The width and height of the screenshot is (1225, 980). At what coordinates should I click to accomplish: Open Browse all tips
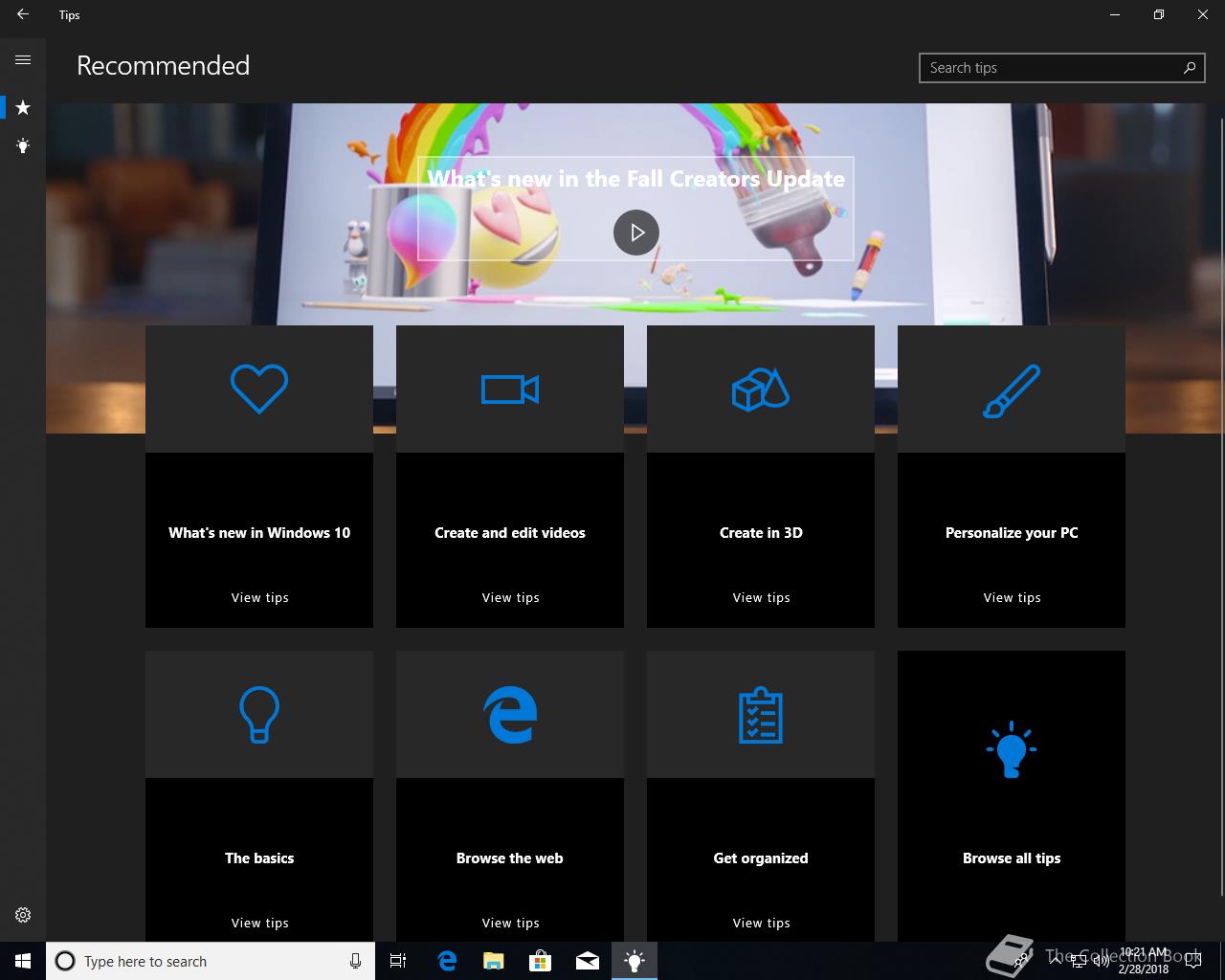coord(1012,858)
